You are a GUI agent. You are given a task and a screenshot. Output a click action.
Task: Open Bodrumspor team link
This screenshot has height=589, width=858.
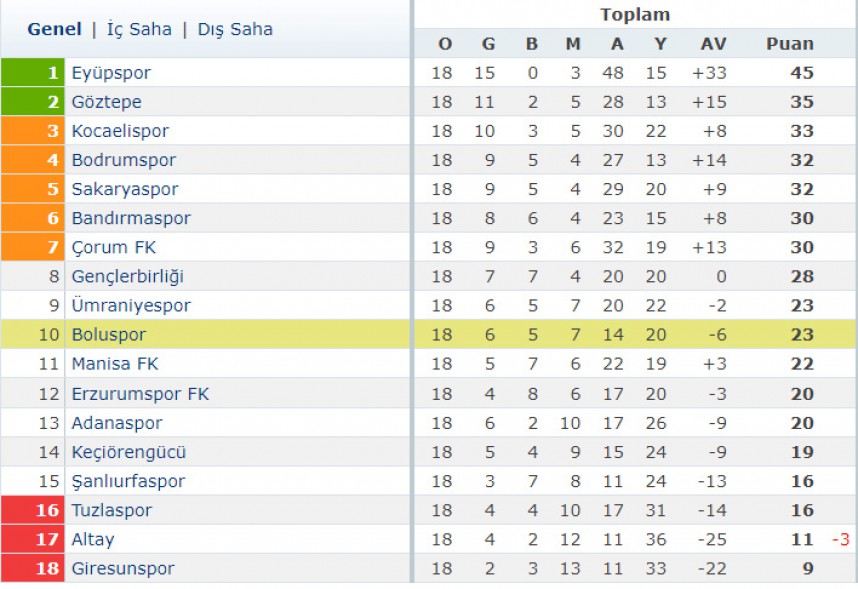pyautogui.click(x=124, y=160)
